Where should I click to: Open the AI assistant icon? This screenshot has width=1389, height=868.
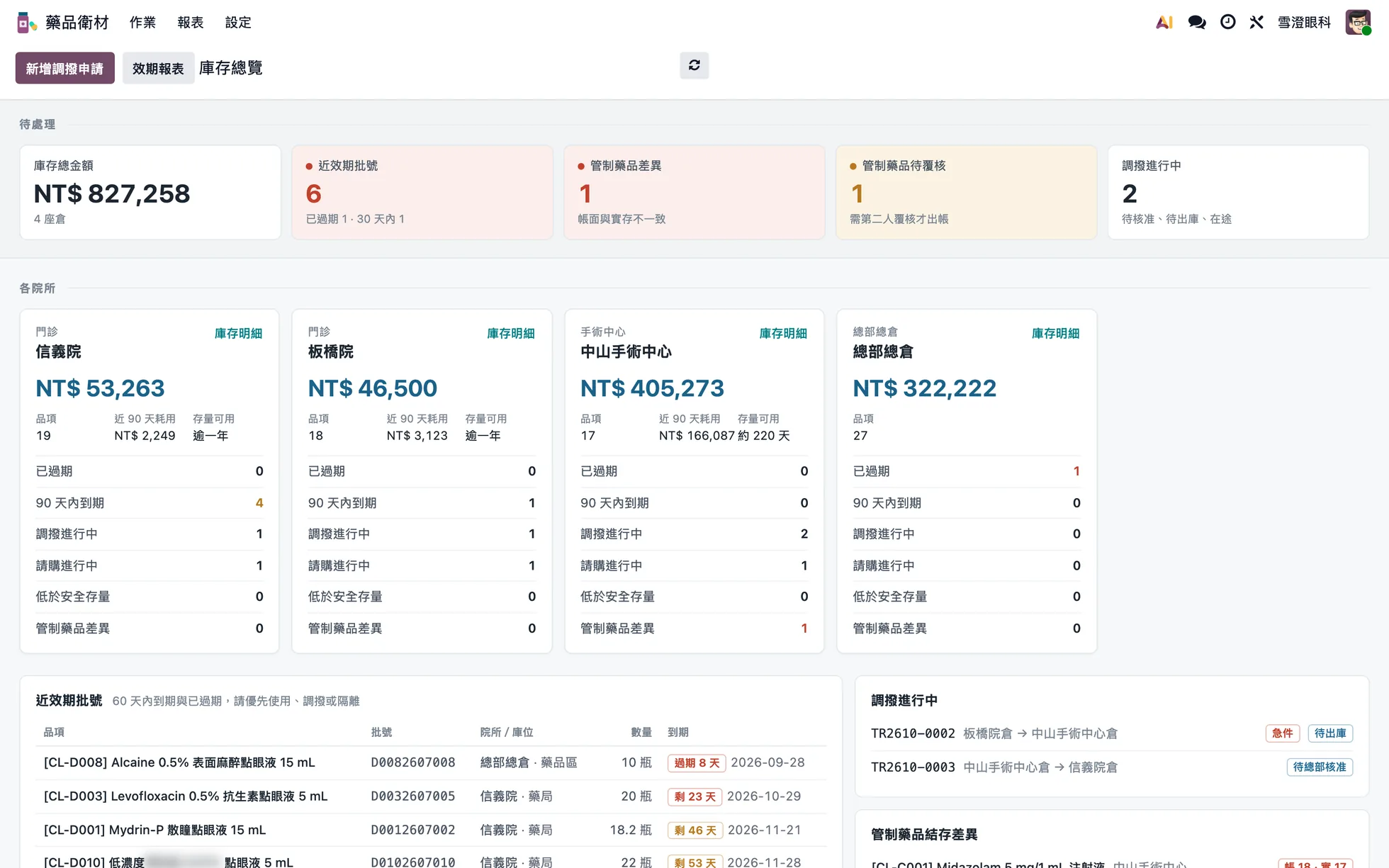(x=1164, y=23)
